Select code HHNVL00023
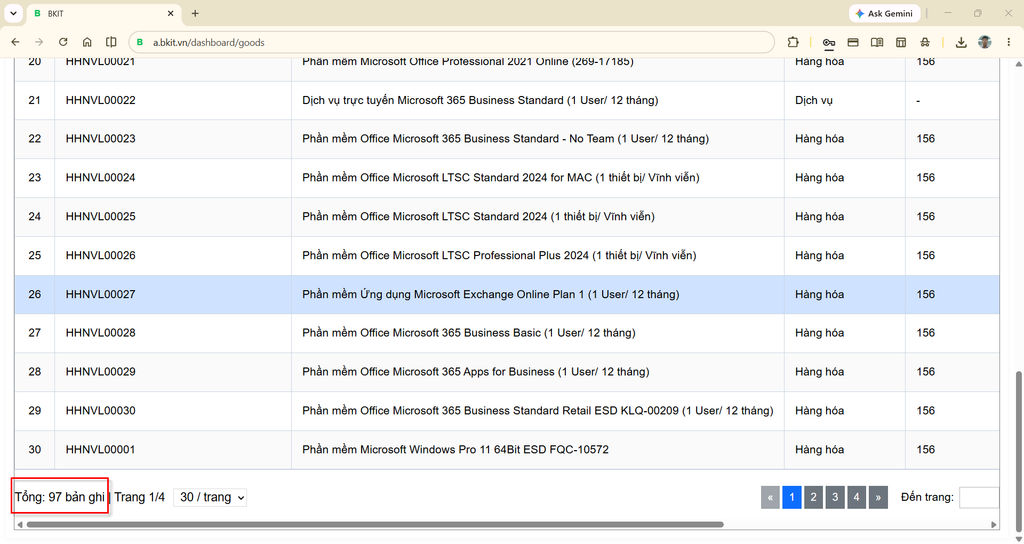 101,138
